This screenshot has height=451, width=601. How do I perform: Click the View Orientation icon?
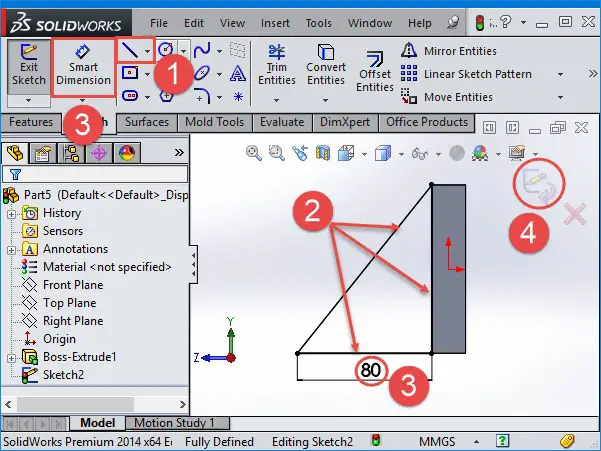[346, 153]
